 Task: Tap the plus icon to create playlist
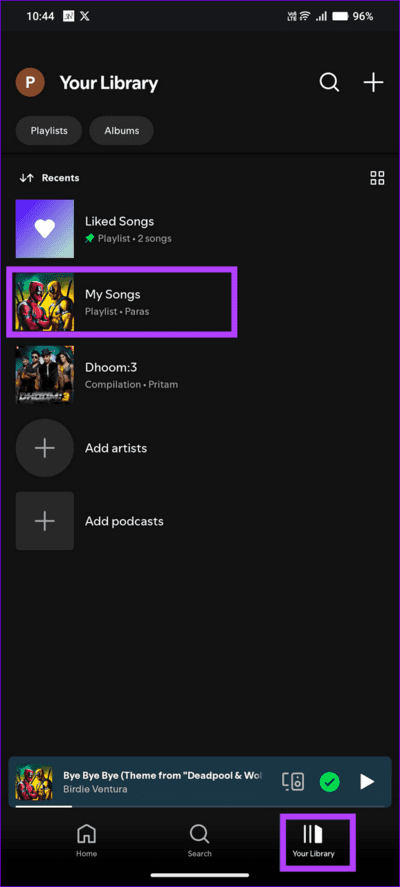click(x=373, y=83)
